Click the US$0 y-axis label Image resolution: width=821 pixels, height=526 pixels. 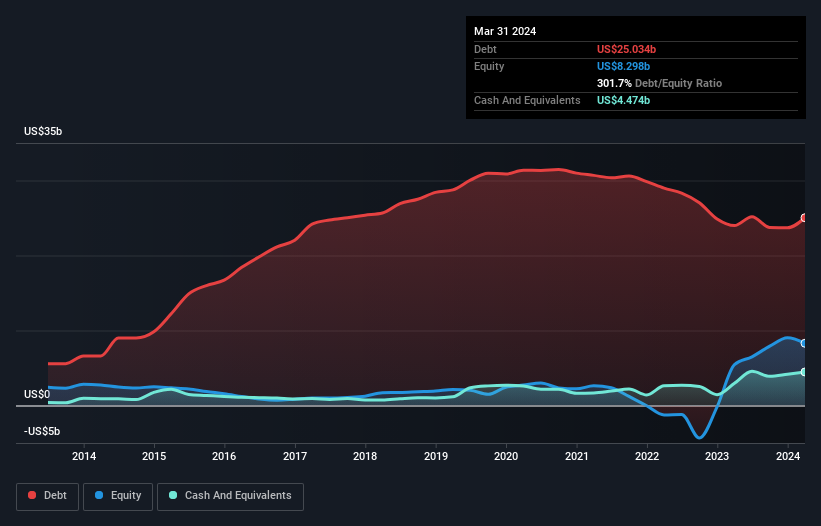pyautogui.click(x=37, y=394)
